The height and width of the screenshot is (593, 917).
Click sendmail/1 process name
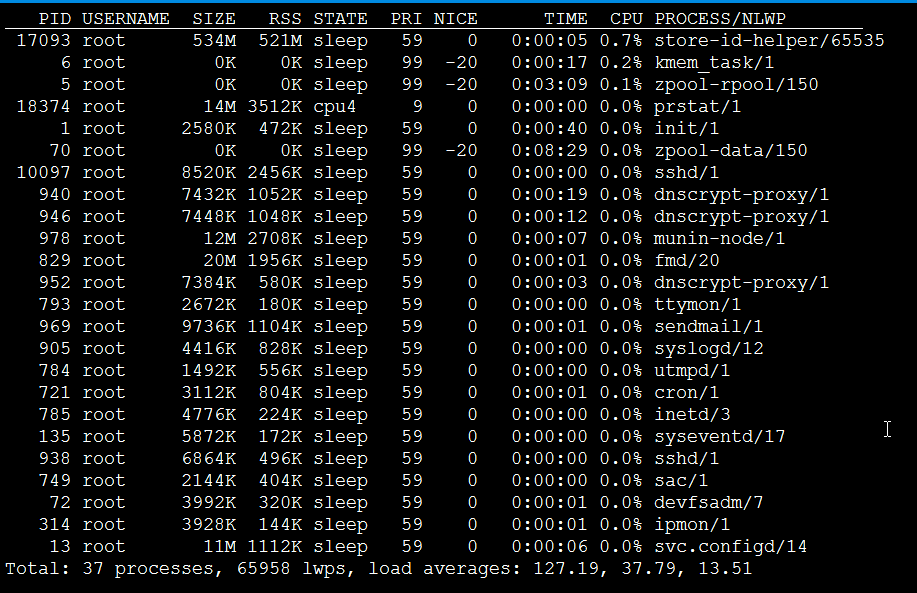tap(709, 327)
